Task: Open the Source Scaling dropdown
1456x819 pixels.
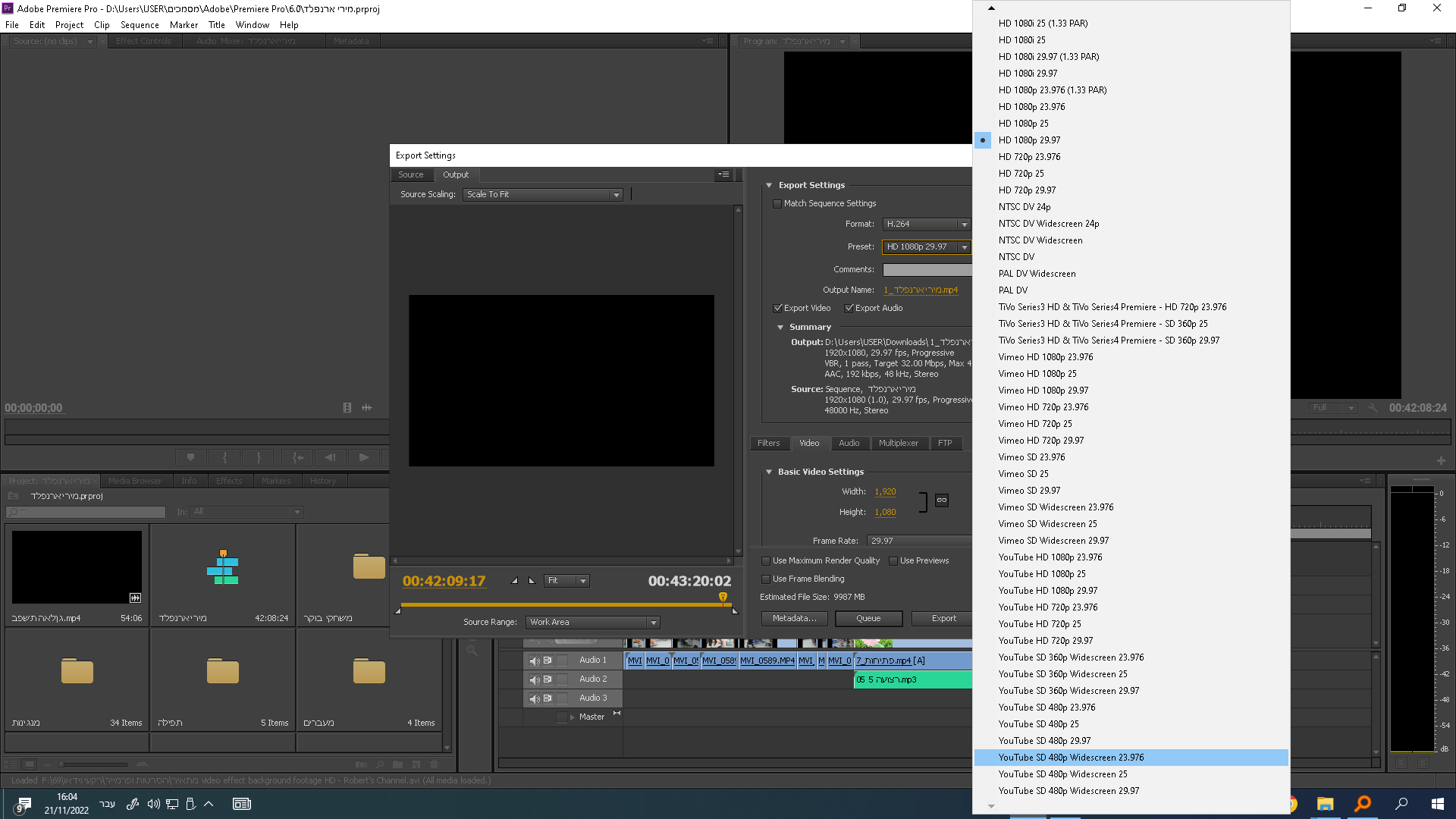Action: pos(542,195)
